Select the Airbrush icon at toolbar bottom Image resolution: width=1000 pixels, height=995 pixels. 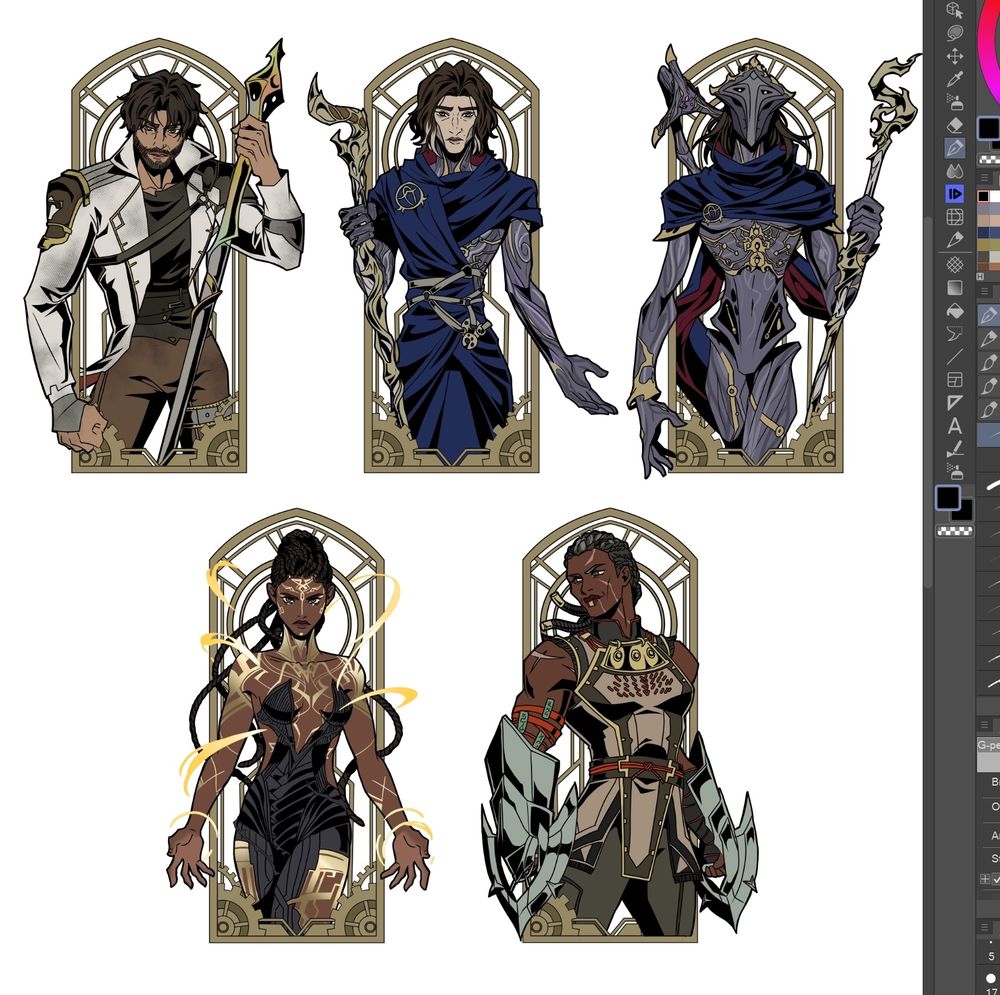(954, 471)
